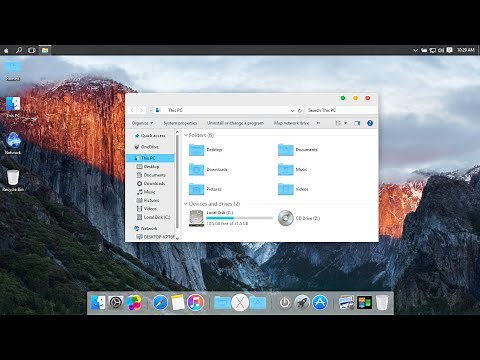Open Documents in the navigation pane

151,175
